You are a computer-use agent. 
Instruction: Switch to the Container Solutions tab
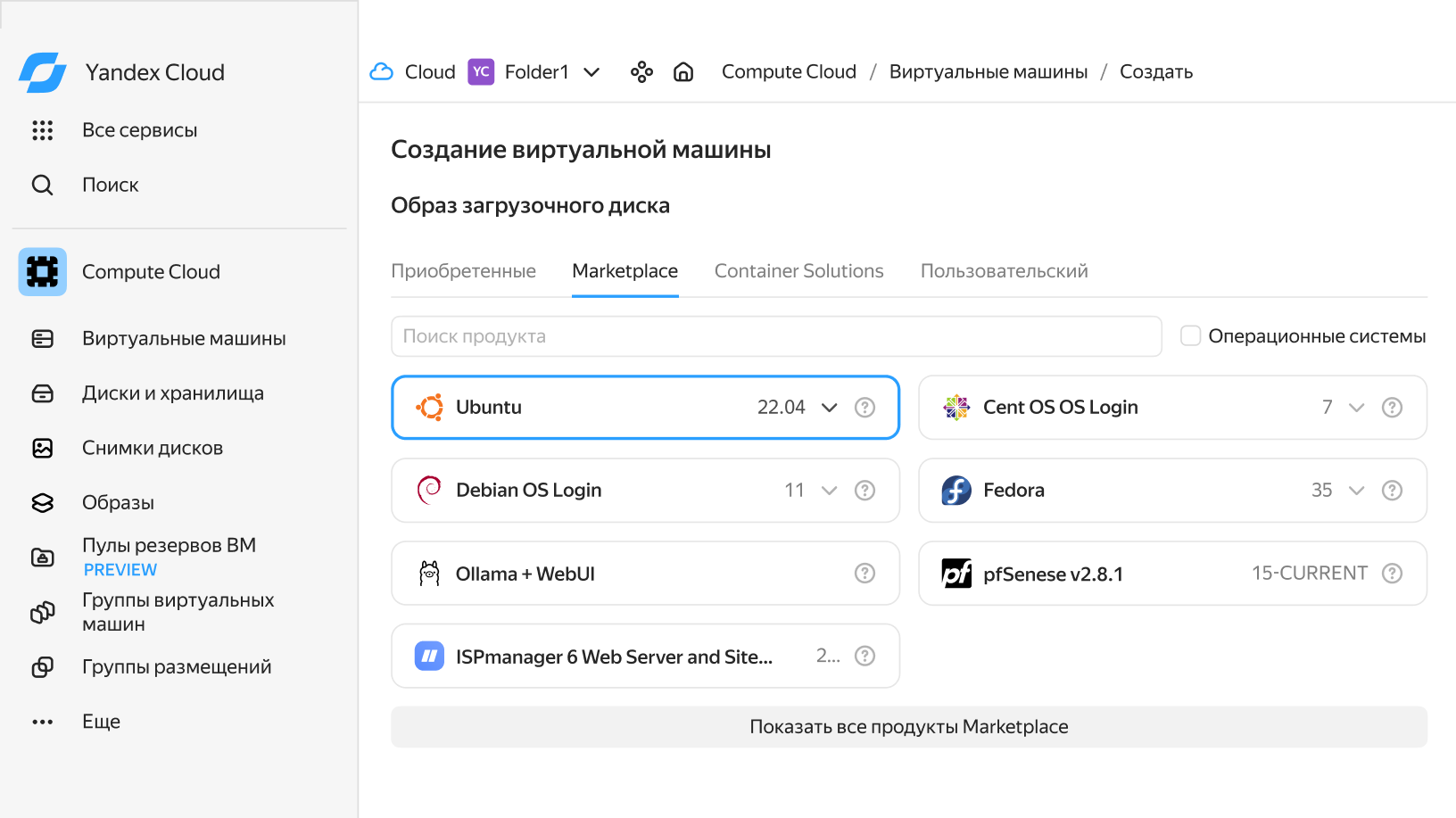click(x=798, y=271)
